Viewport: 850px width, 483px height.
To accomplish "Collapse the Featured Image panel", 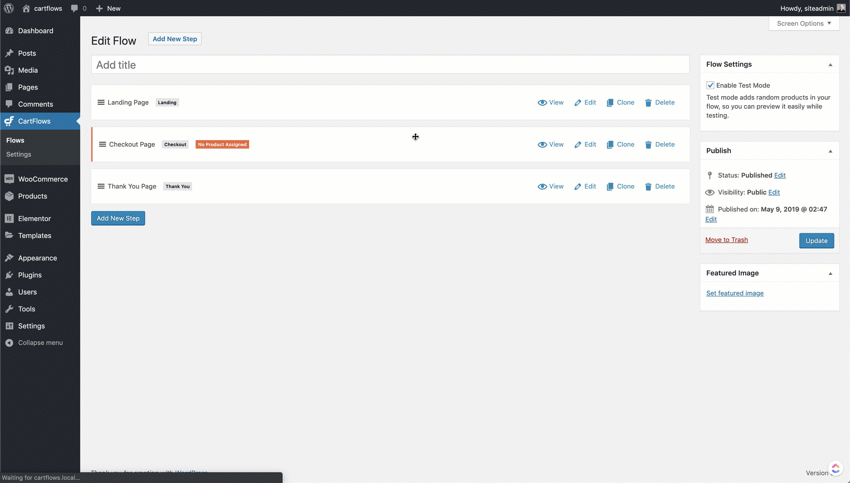I will (830, 273).
